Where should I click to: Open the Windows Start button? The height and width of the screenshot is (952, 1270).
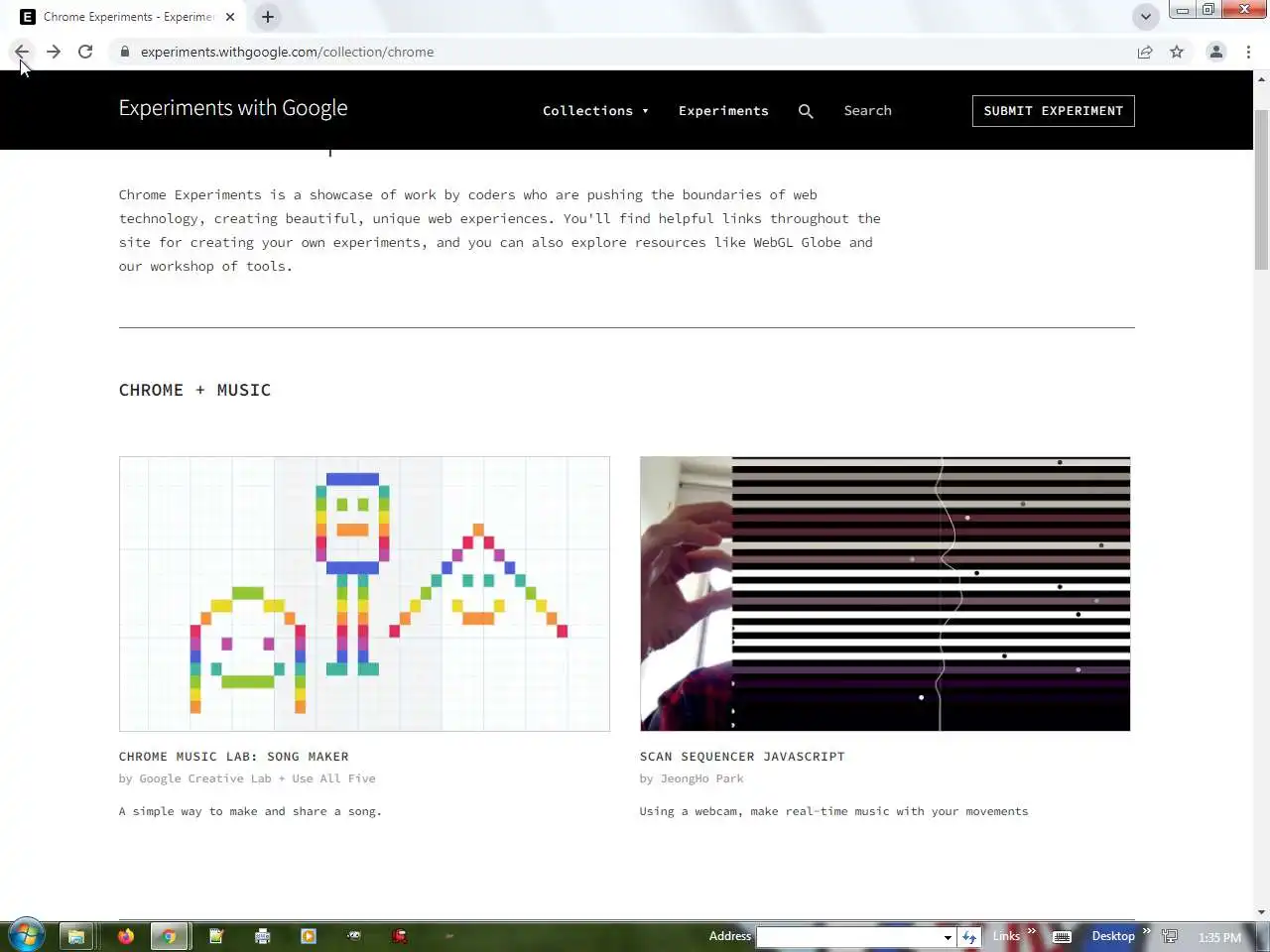pyautogui.click(x=26, y=935)
